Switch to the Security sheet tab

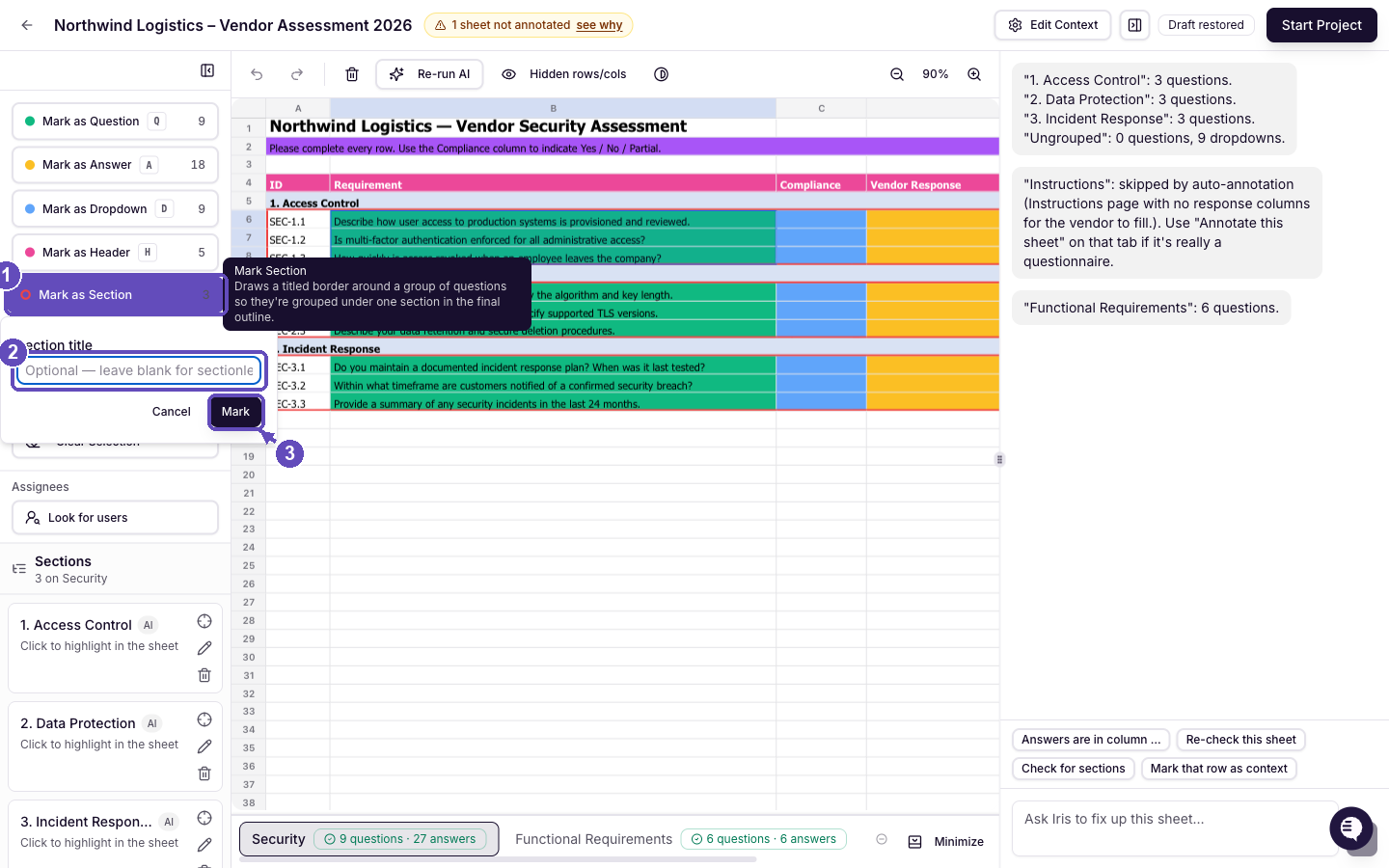(368, 839)
